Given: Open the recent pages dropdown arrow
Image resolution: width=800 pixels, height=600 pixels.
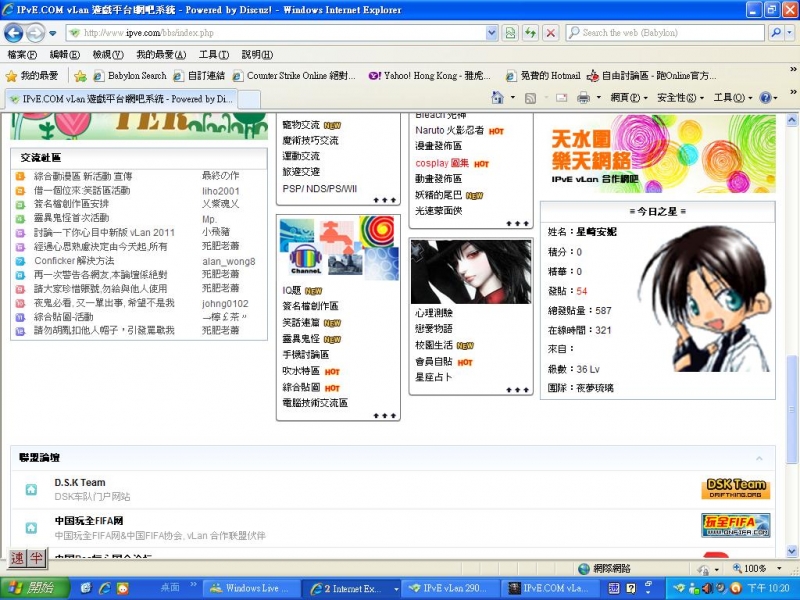Looking at the screenshot, I should pyautogui.click(x=53, y=34).
